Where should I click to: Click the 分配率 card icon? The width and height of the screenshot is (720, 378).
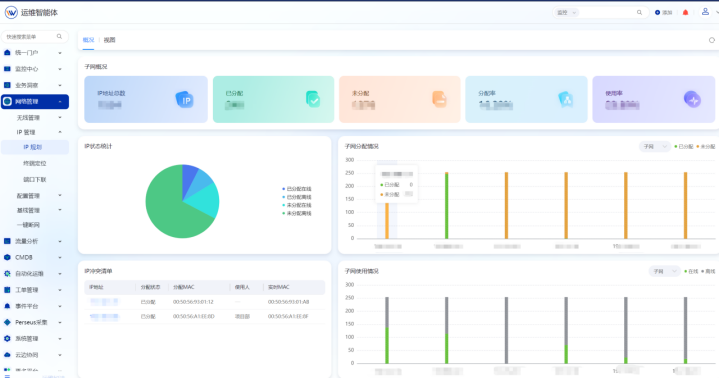tap(565, 99)
